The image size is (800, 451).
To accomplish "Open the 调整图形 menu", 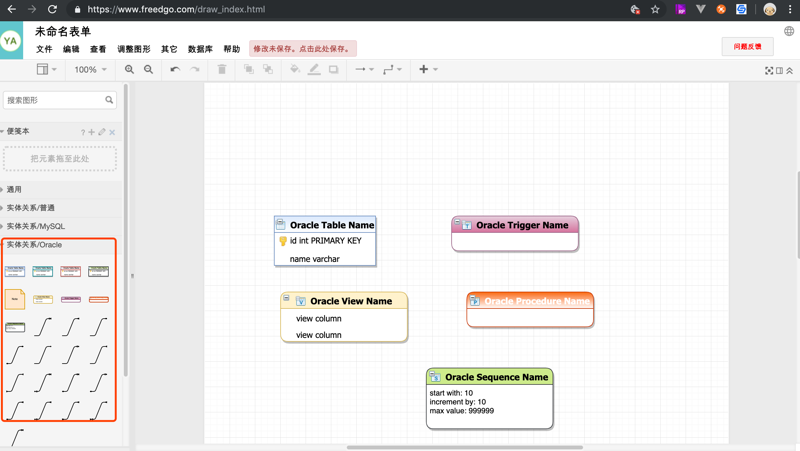I will tap(134, 49).
